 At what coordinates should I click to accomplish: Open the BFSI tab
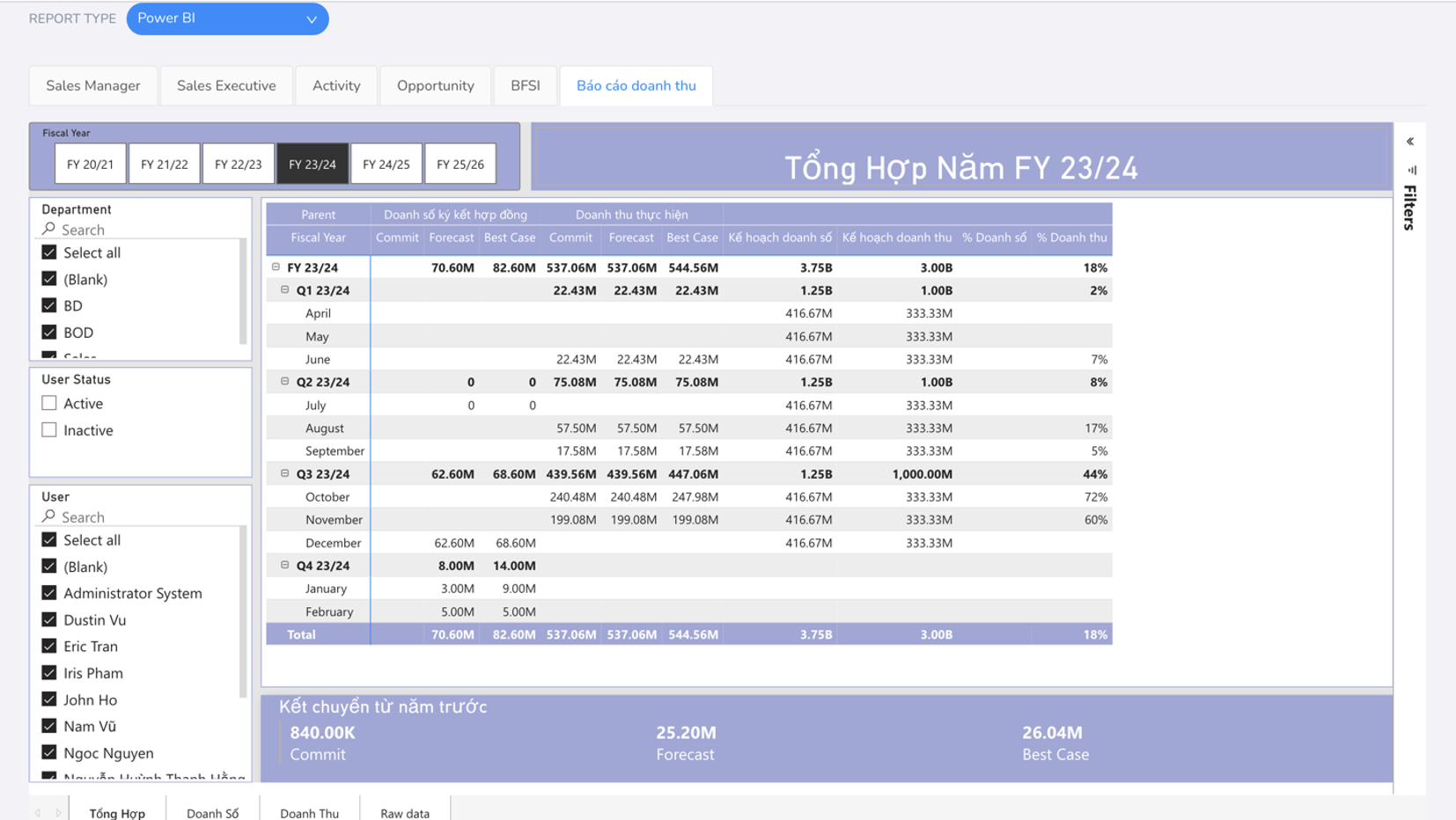click(x=526, y=85)
